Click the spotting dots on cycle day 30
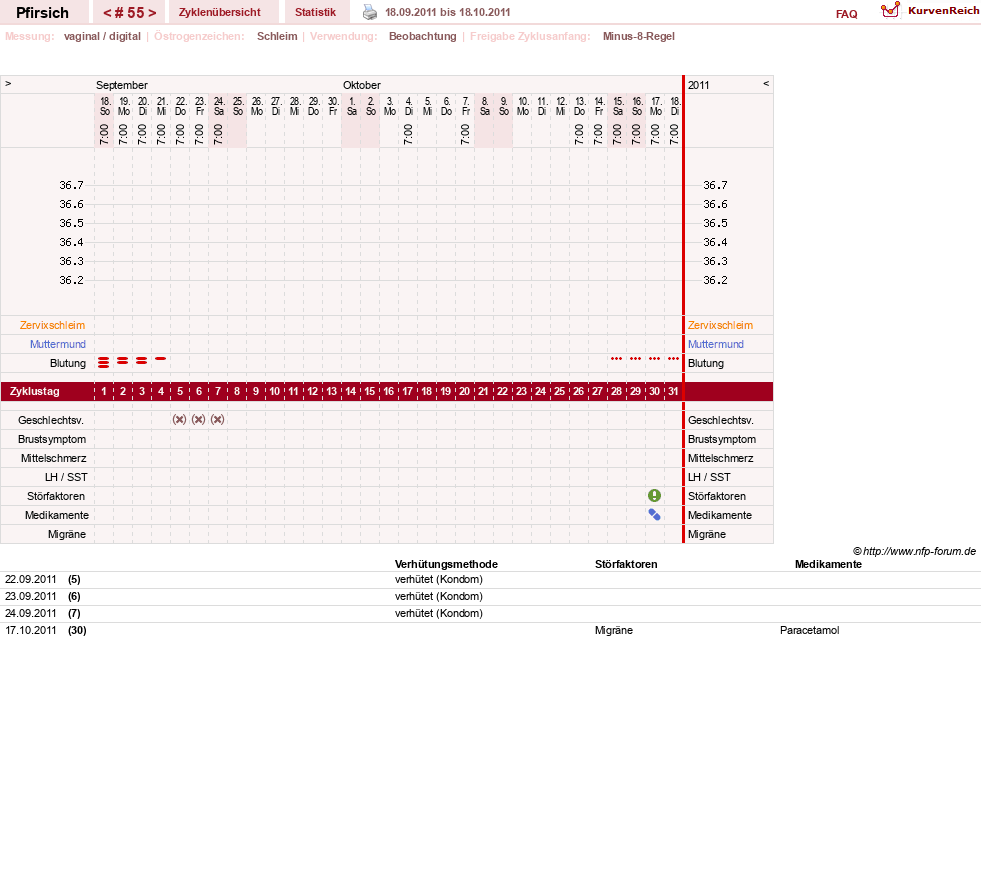 click(x=654, y=359)
